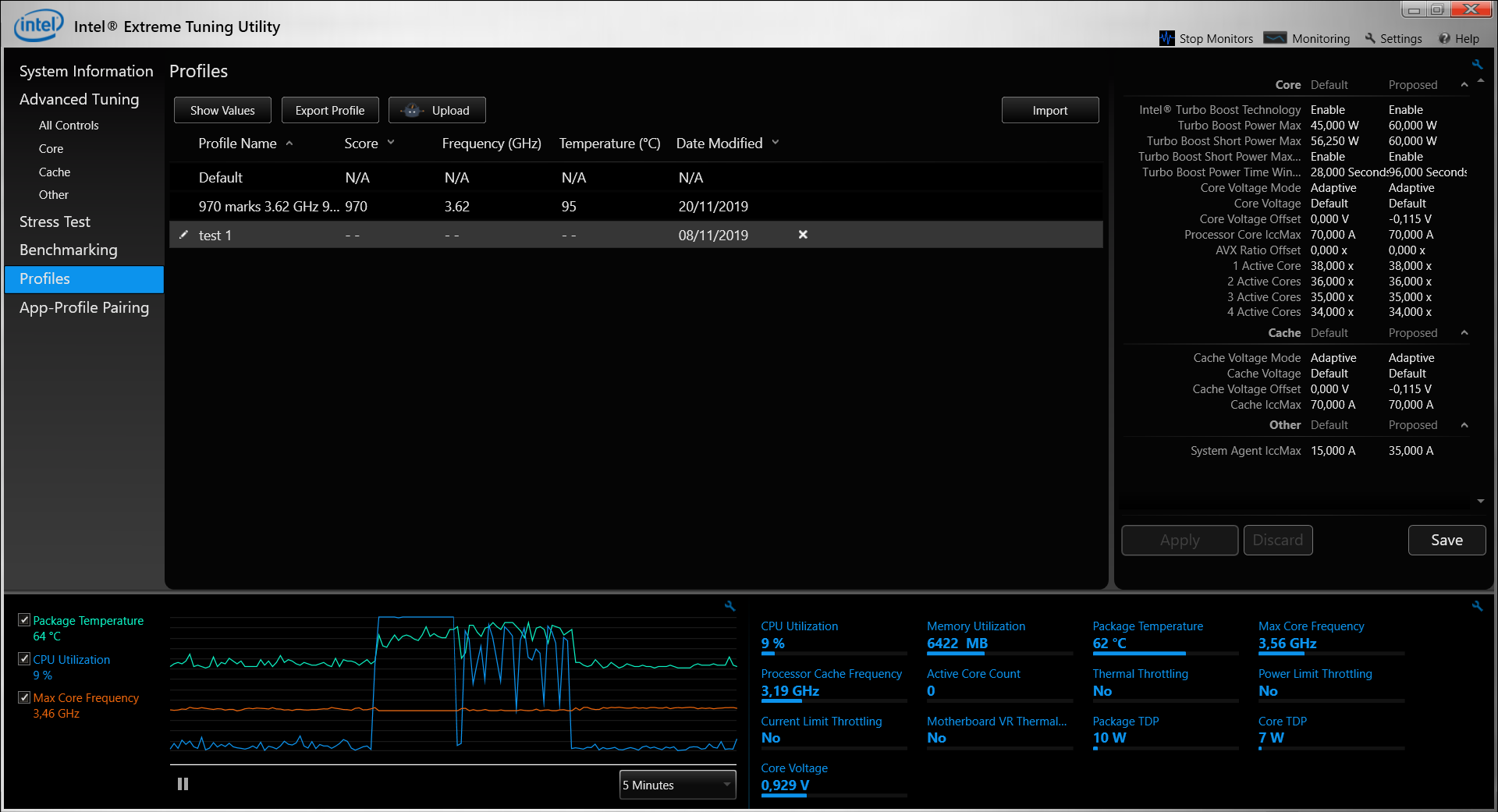Viewport: 1498px width, 812px height.
Task: Open the Stress Test section
Action: pyautogui.click(x=55, y=222)
